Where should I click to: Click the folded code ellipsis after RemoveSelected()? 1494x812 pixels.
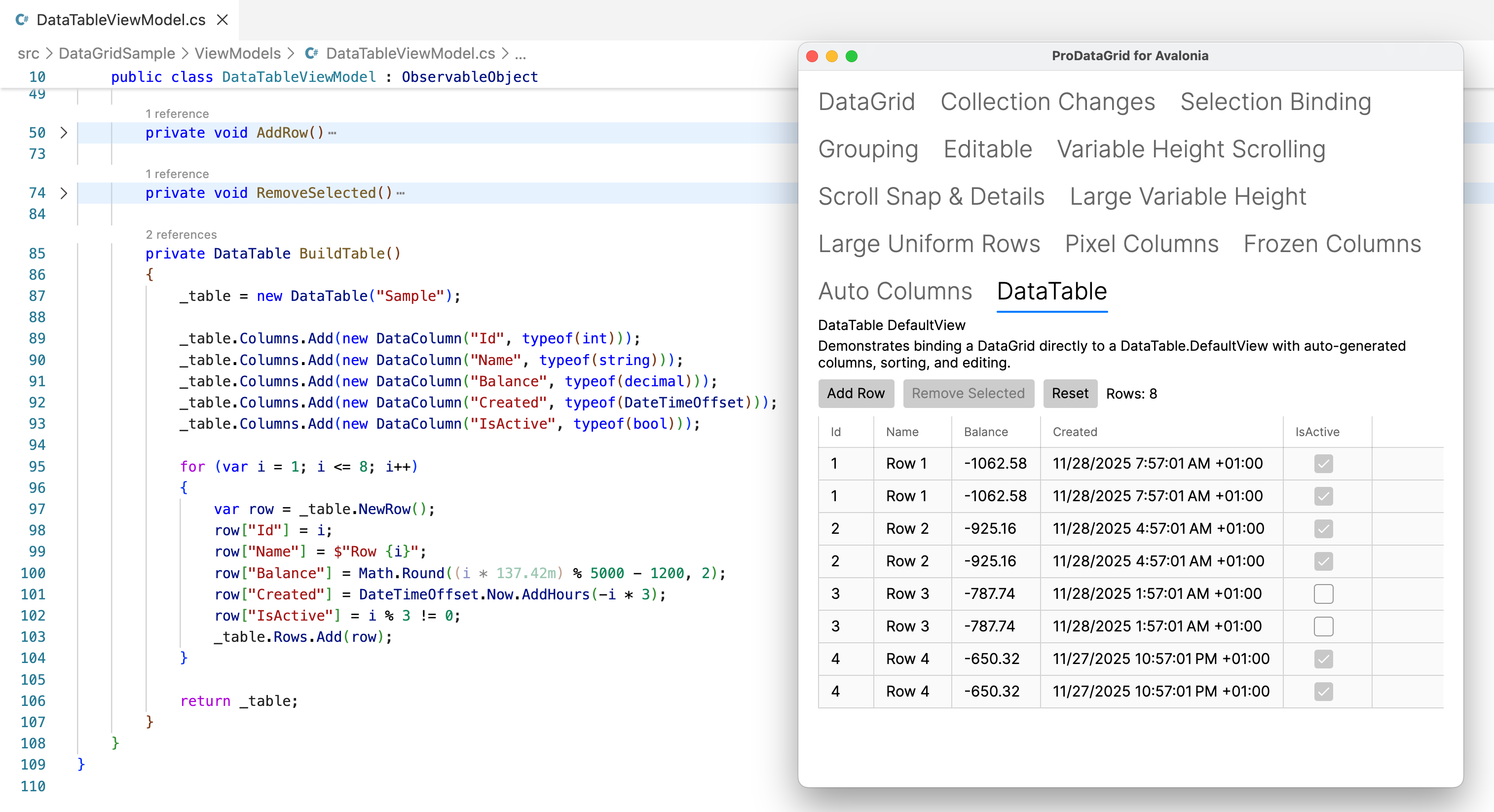tap(401, 193)
